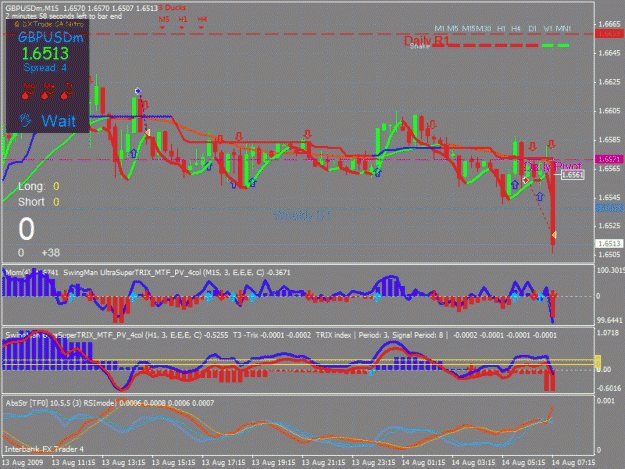
Task: Click the down arrow under 3 Ducks M5
Action: [162, 28]
